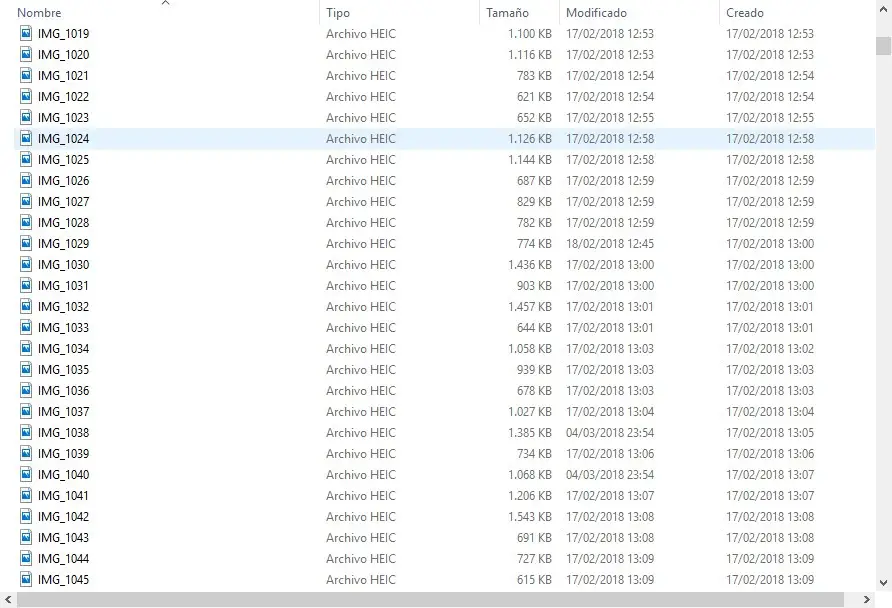Click the 734 KB size cell
The height and width of the screenshot is (608, 892).
pyautogui.click(x=534, y=453)
